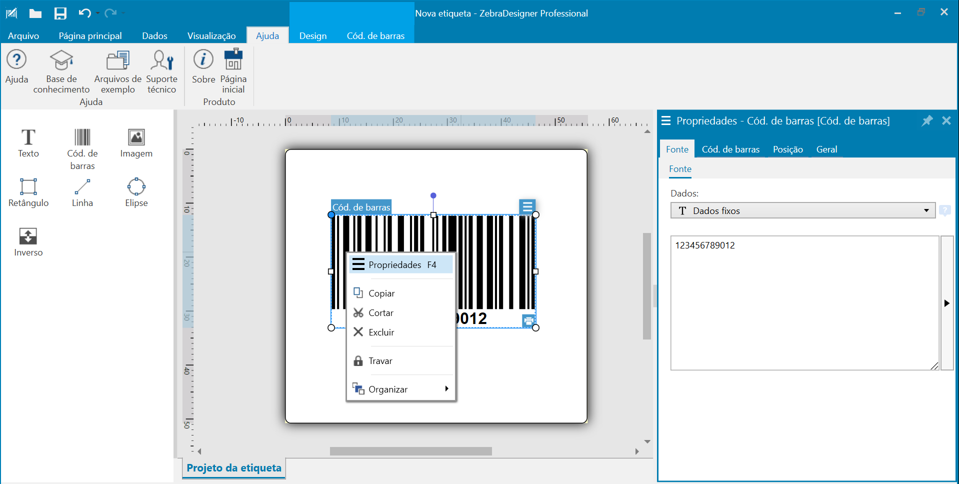Click the barcode data text field

click(x=804, y=303)
